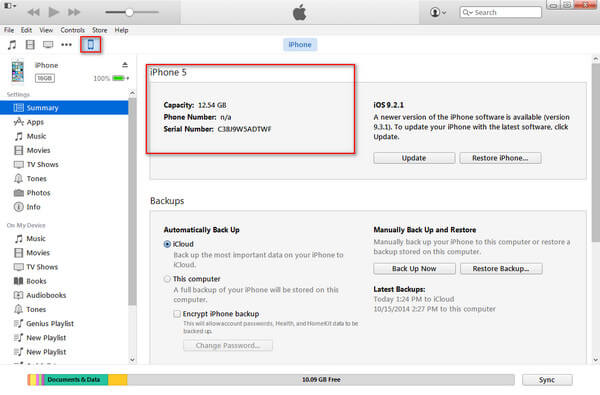Screen dimensions: 600x395
Task: Open the Movies library icon in toolbar
Action: pyautogui.click(x=30, y=45)
